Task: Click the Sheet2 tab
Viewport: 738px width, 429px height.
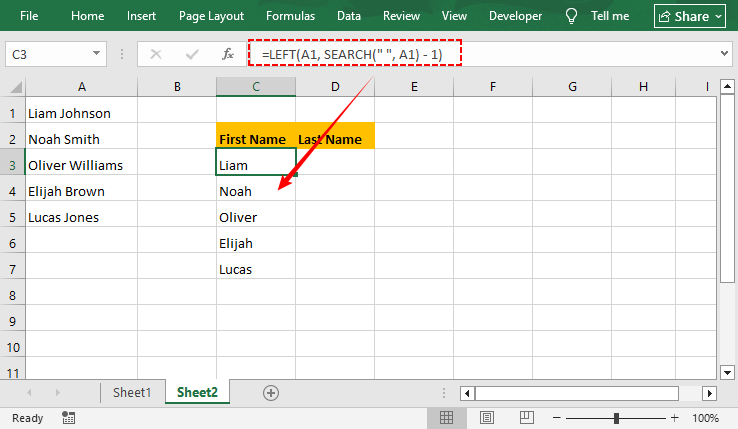Action: pos(197,392)
